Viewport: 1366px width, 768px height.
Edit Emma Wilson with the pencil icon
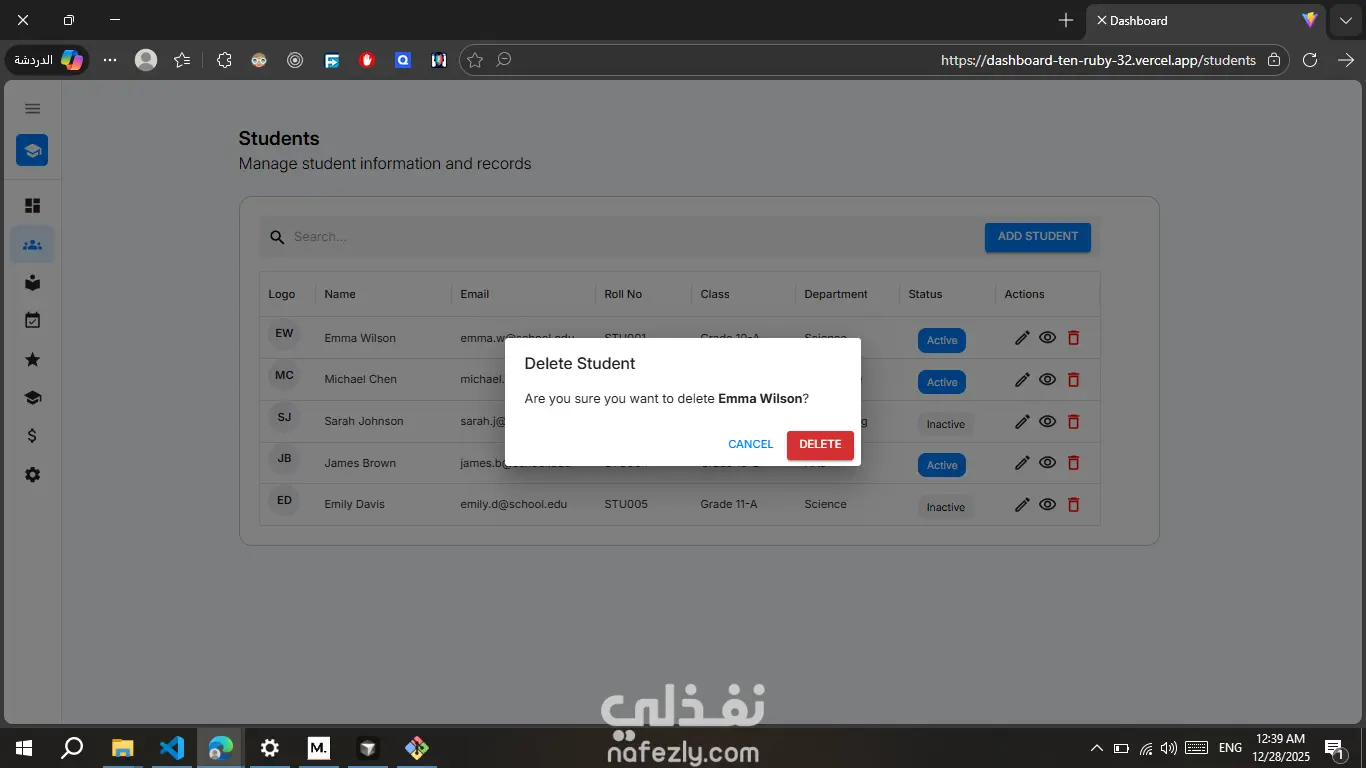click(x=1022, y=338)
